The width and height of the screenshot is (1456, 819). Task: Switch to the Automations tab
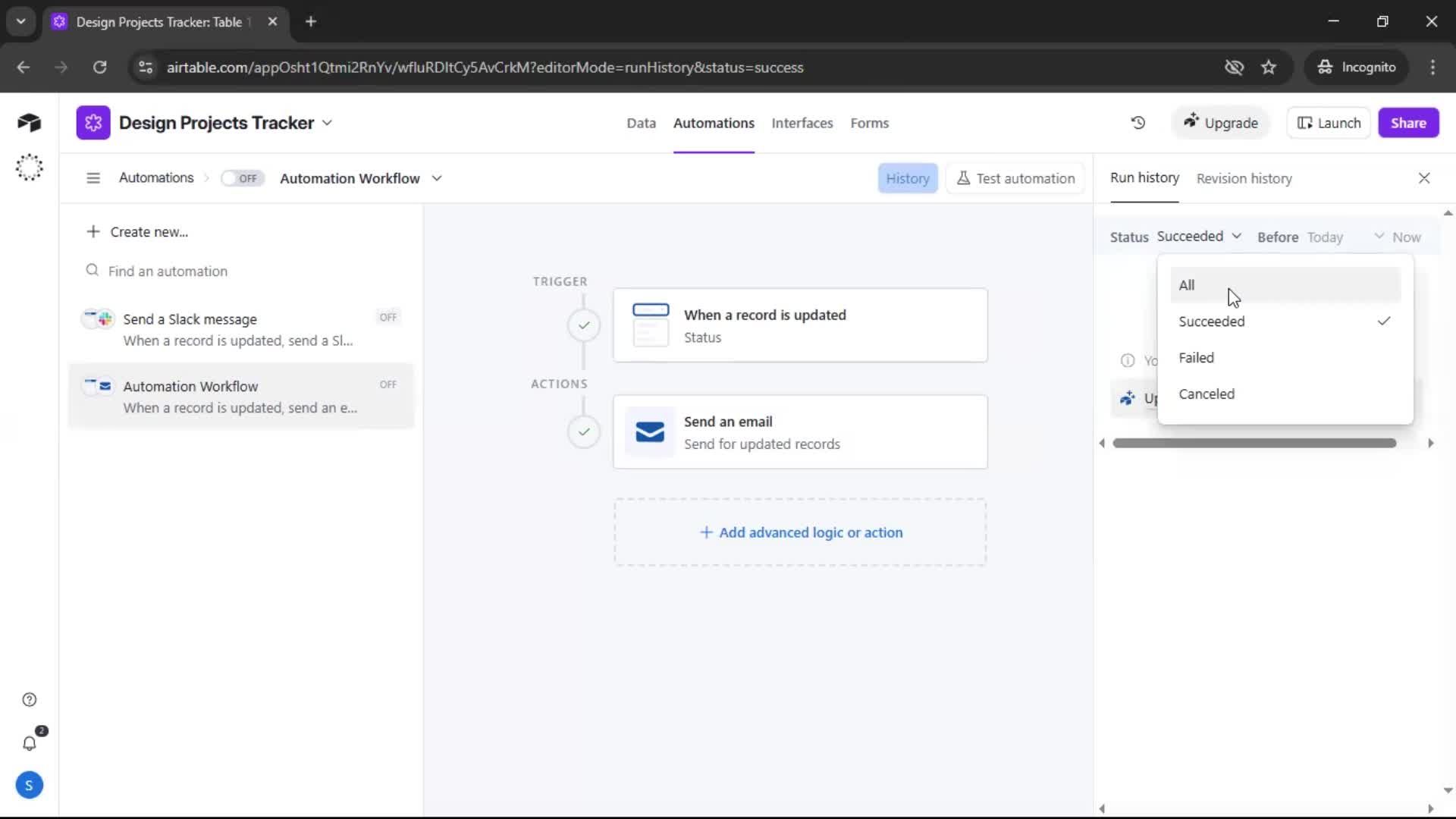[x=714, y=123]
